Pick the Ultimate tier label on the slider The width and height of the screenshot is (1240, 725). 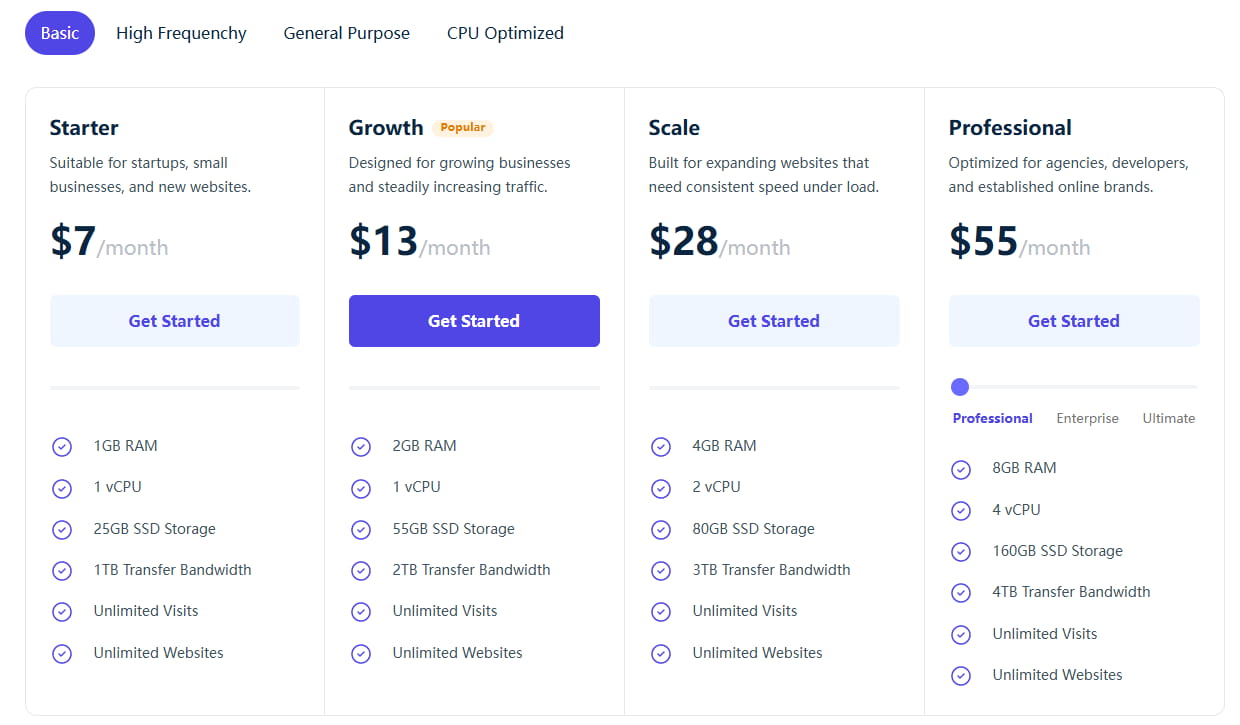coord(1168,419)
